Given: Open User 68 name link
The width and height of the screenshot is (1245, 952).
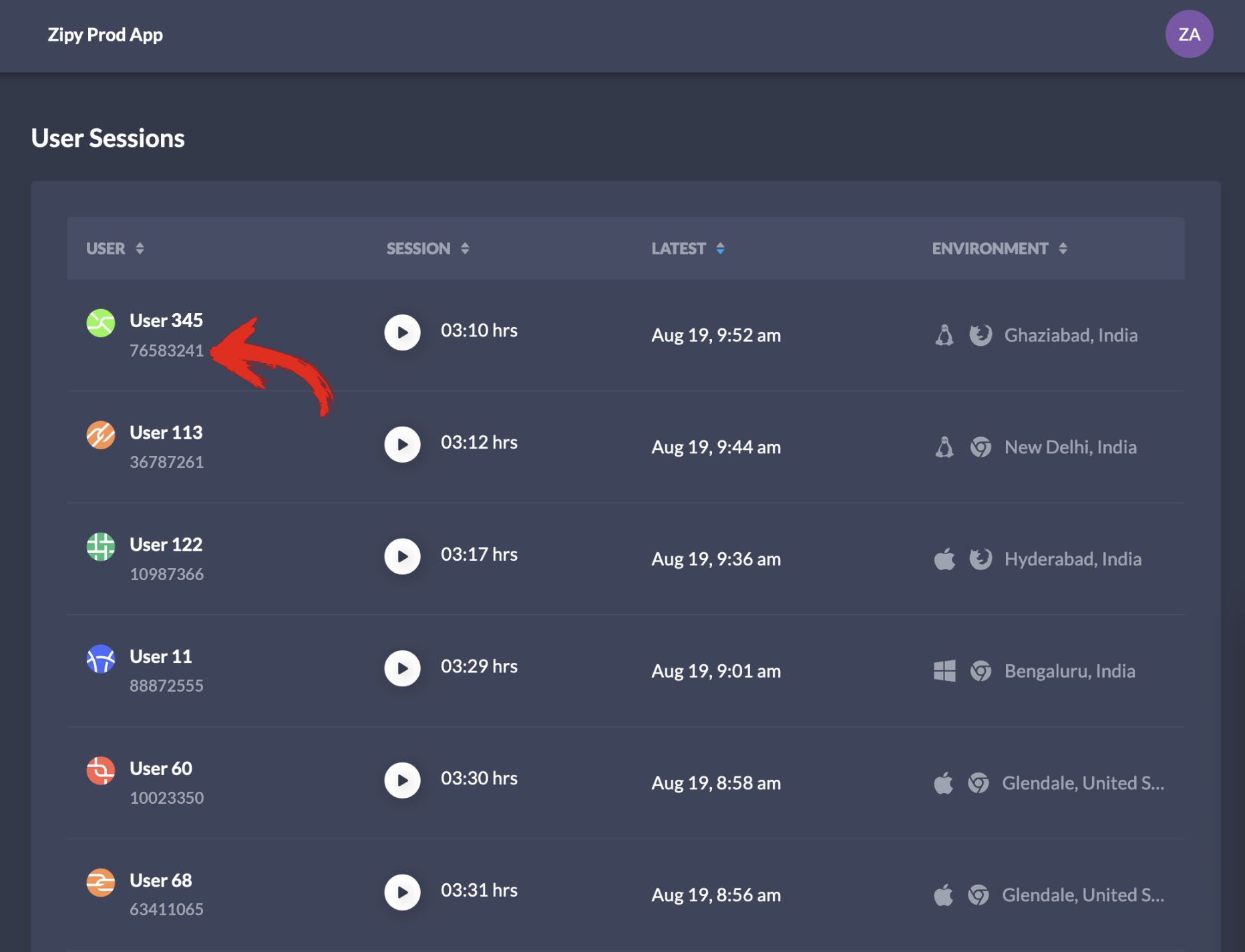Looking at the screenshot, I should point(161,881).
